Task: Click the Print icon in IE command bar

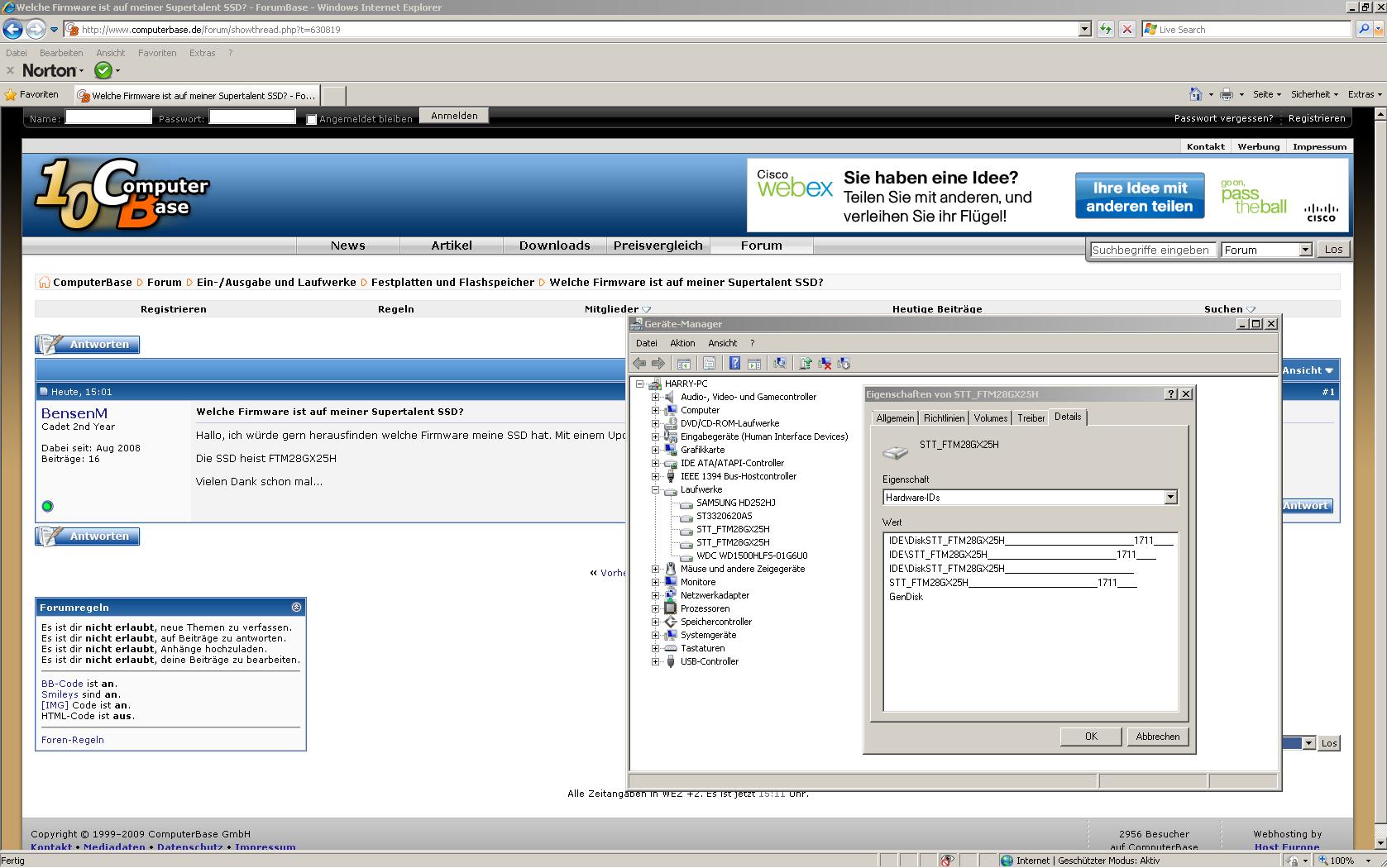Action: coord(1227,94)
